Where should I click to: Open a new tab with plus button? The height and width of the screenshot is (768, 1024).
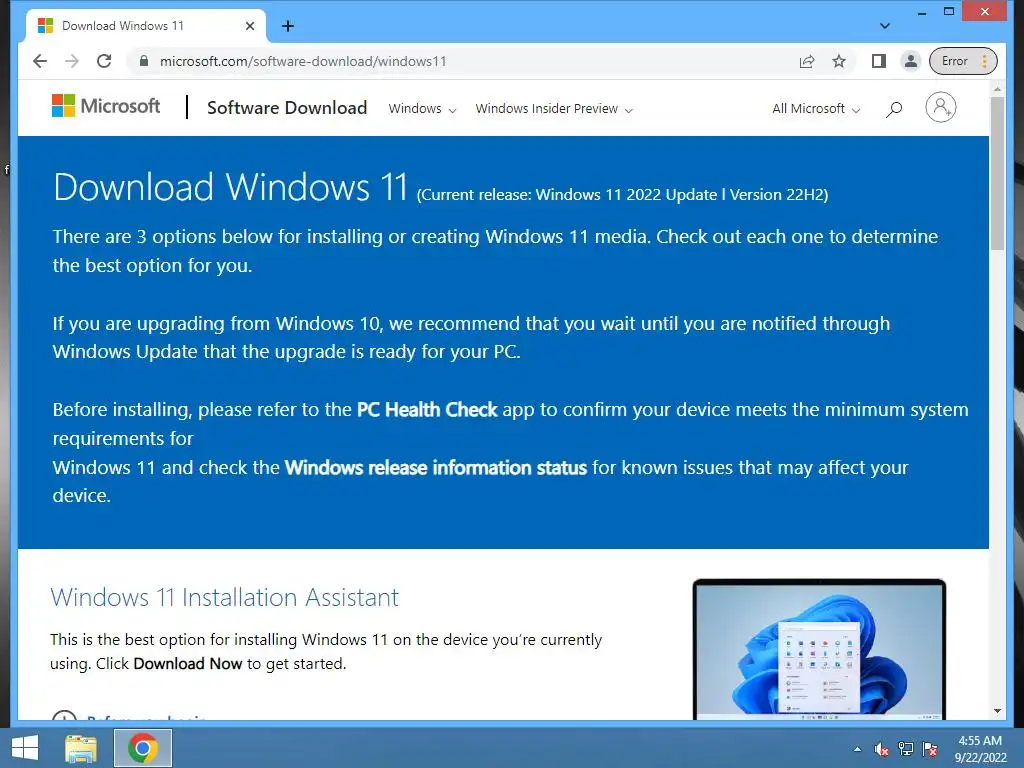288,26
